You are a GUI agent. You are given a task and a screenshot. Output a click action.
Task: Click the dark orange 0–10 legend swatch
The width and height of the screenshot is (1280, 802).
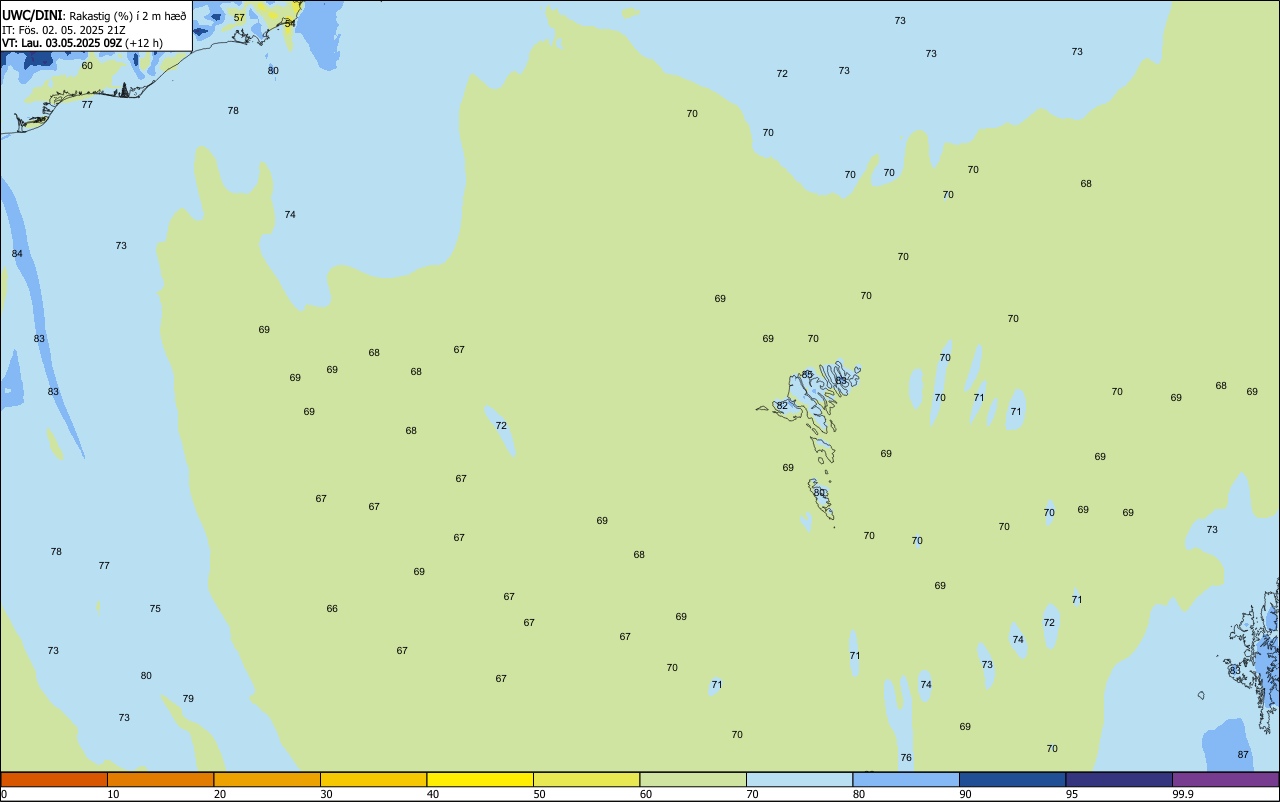point(54,779)
